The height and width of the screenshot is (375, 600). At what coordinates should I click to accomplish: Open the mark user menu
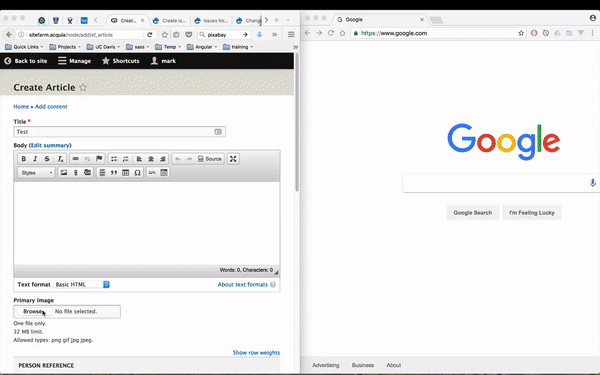[x=163, y=61]
